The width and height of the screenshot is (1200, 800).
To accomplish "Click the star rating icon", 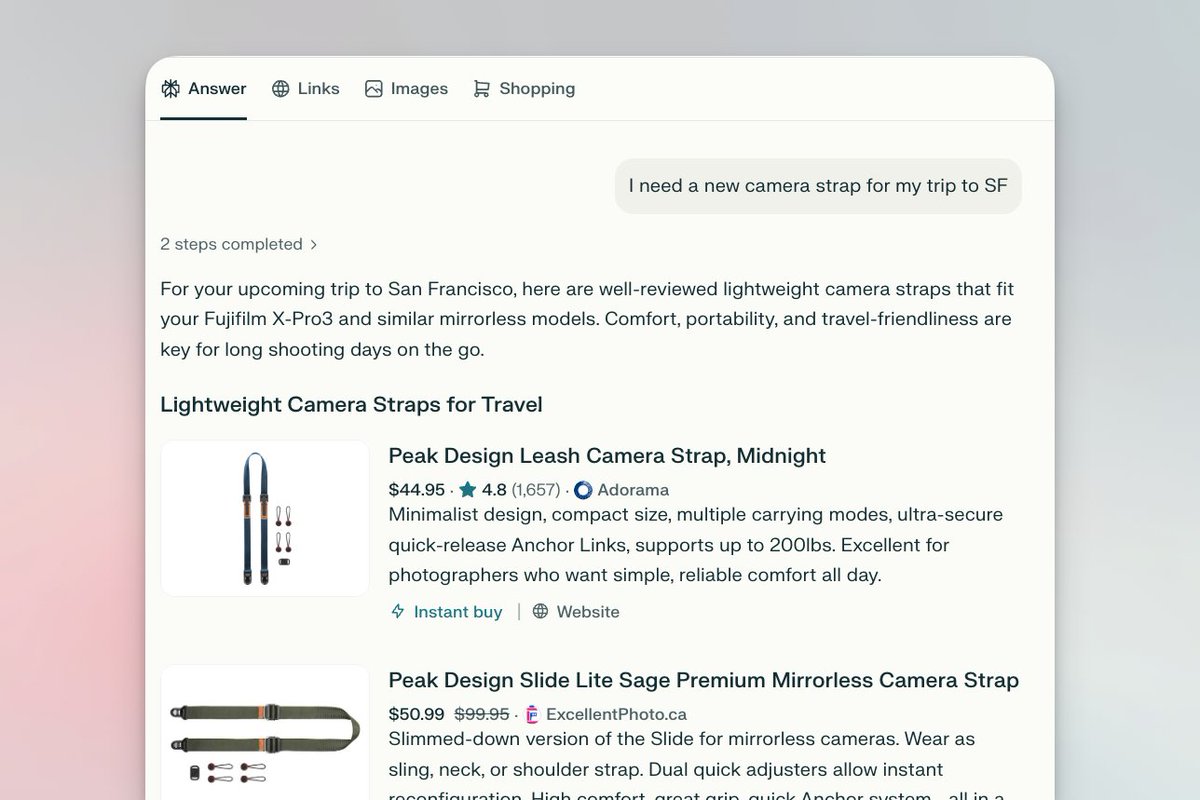I will [467, 490].
